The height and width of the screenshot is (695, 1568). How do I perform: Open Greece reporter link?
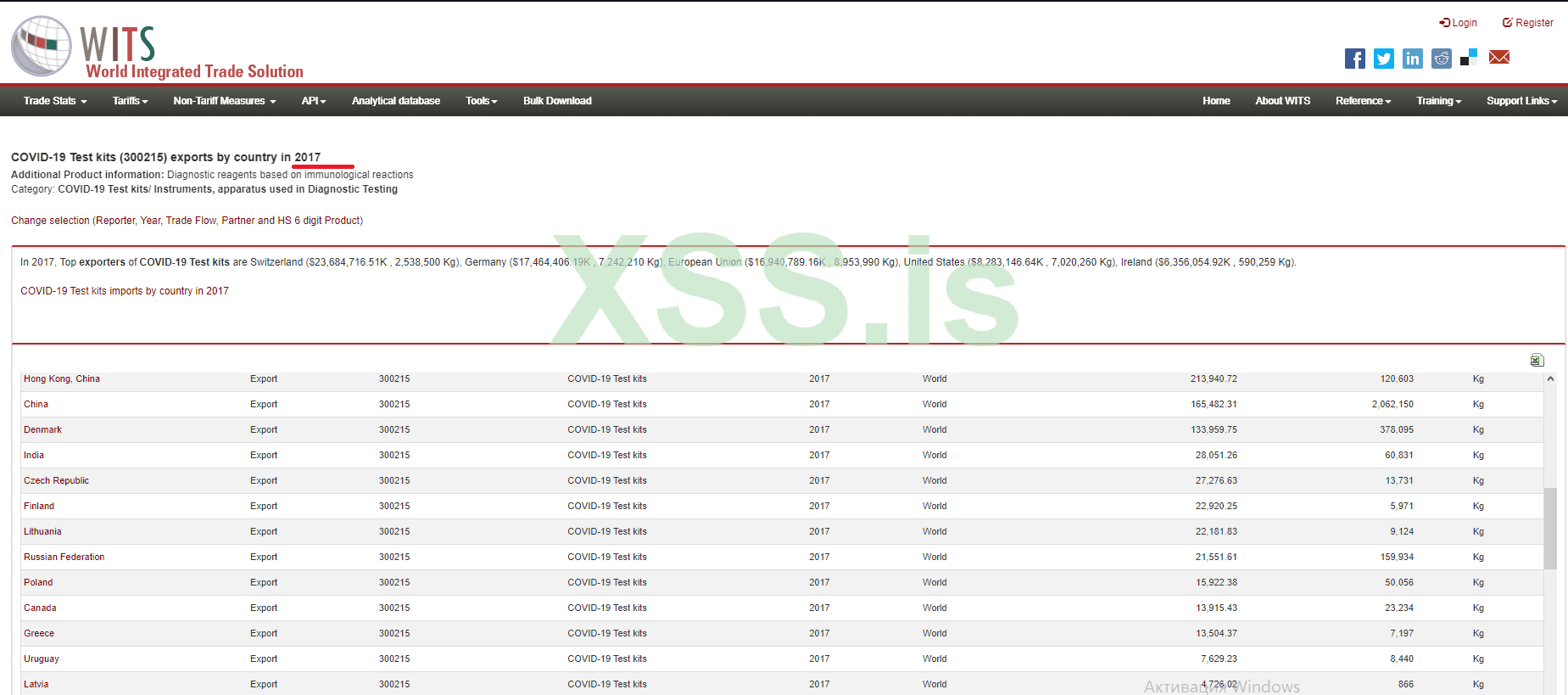tap(39, 634)
